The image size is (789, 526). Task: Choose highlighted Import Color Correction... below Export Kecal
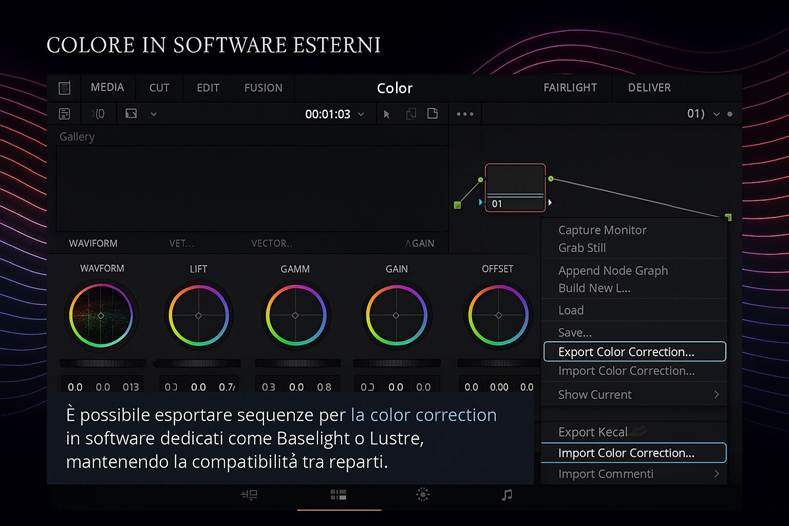[634, 453]
